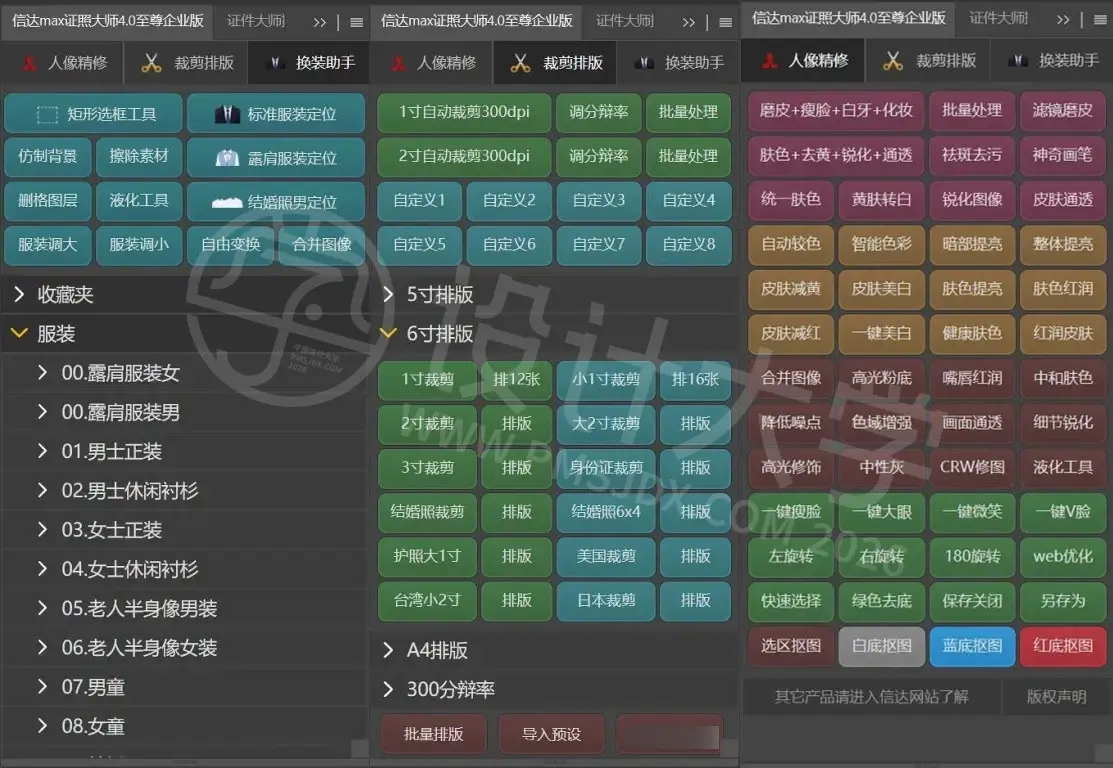Click 1寸自动裁剪300dpi button

tap(464, 112)
